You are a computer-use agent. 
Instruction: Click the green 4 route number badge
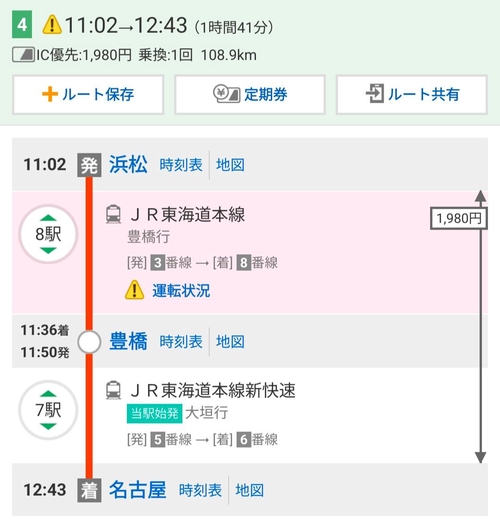[x=22, y=24]
